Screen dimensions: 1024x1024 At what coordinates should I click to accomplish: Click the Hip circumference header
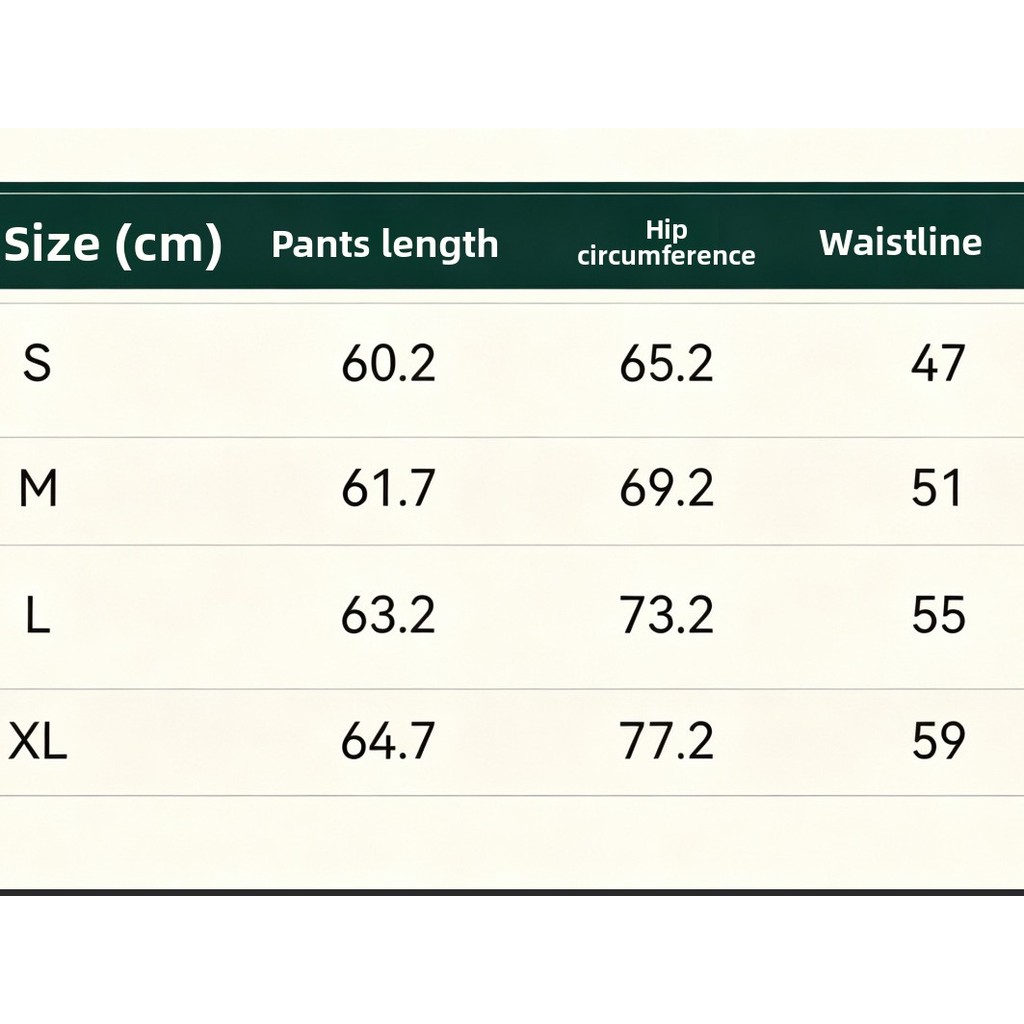coord(666,243)
